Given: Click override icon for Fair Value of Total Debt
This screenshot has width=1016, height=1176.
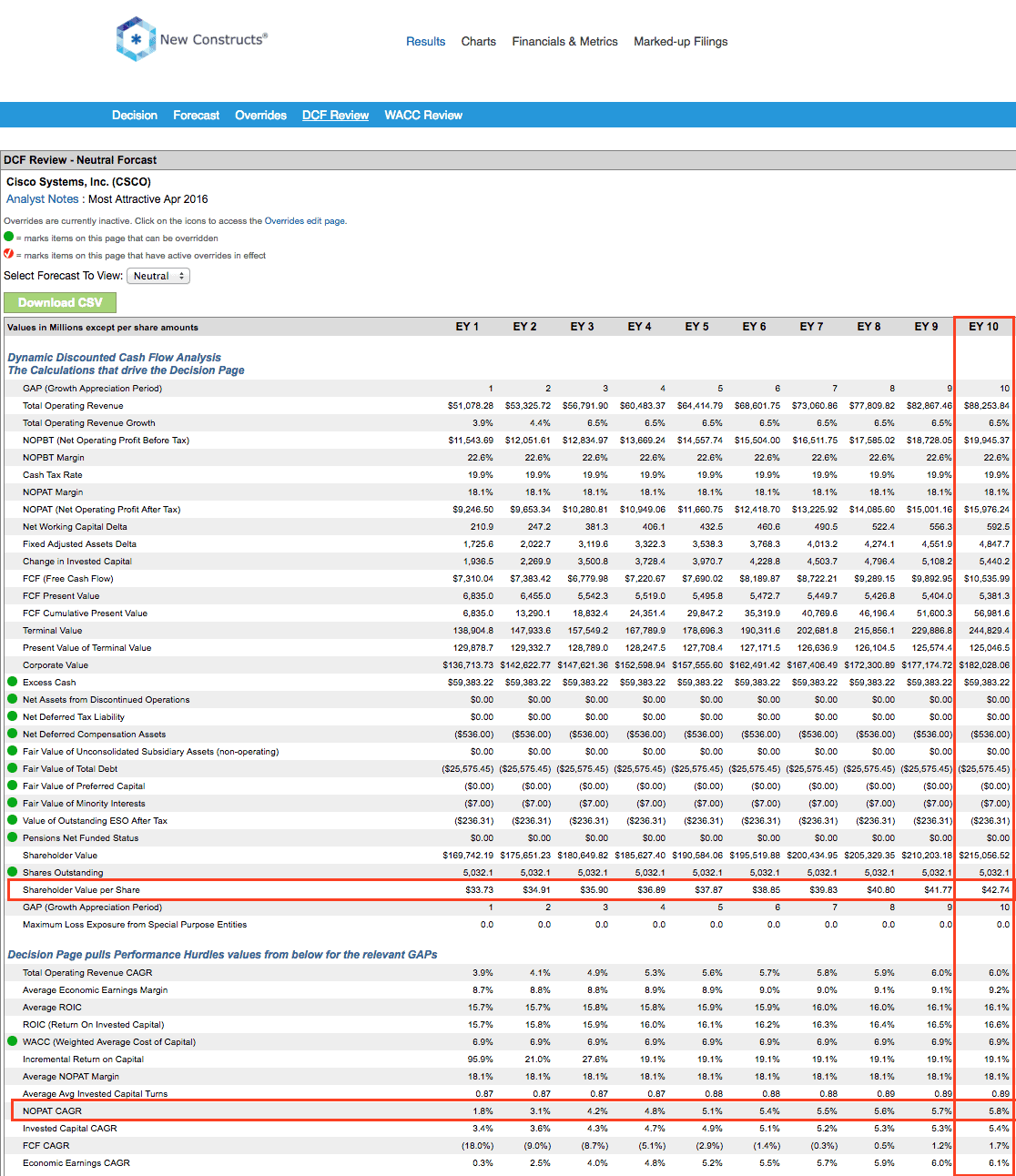Looking at the screenshot, I should [12, 768].
